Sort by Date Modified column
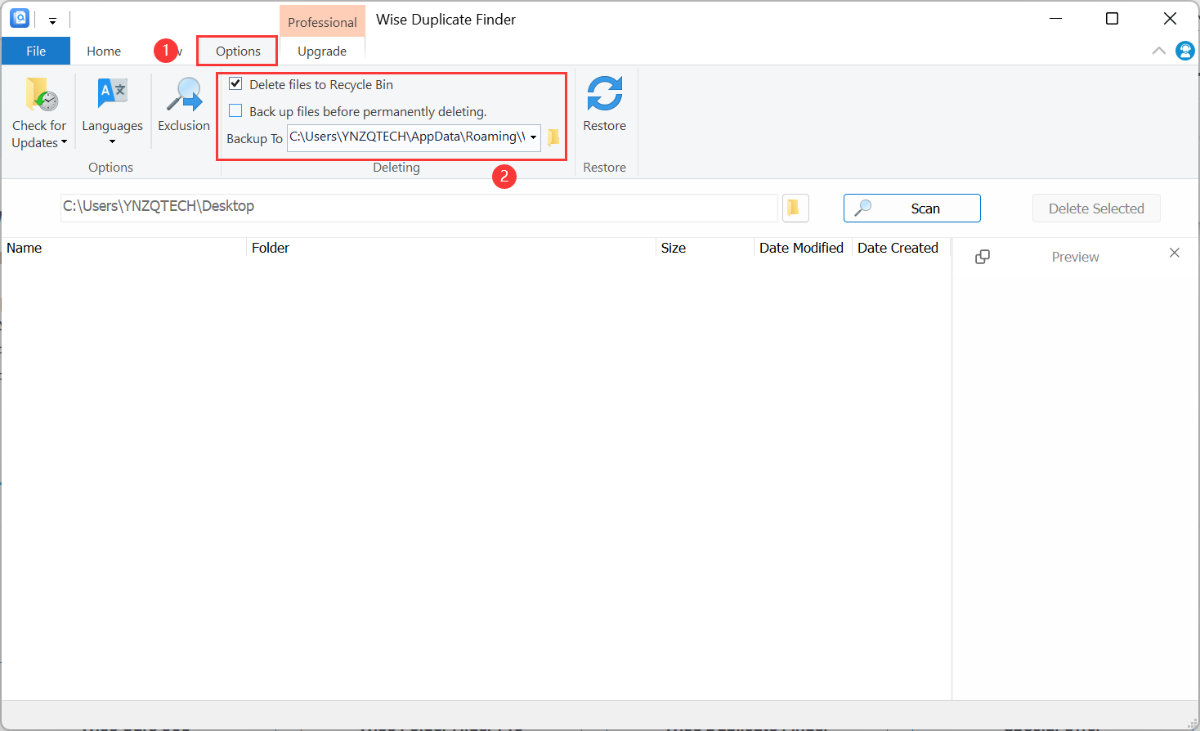This screenshot has height=731, width=1200. pyautogui.click(x=802, y=248)
